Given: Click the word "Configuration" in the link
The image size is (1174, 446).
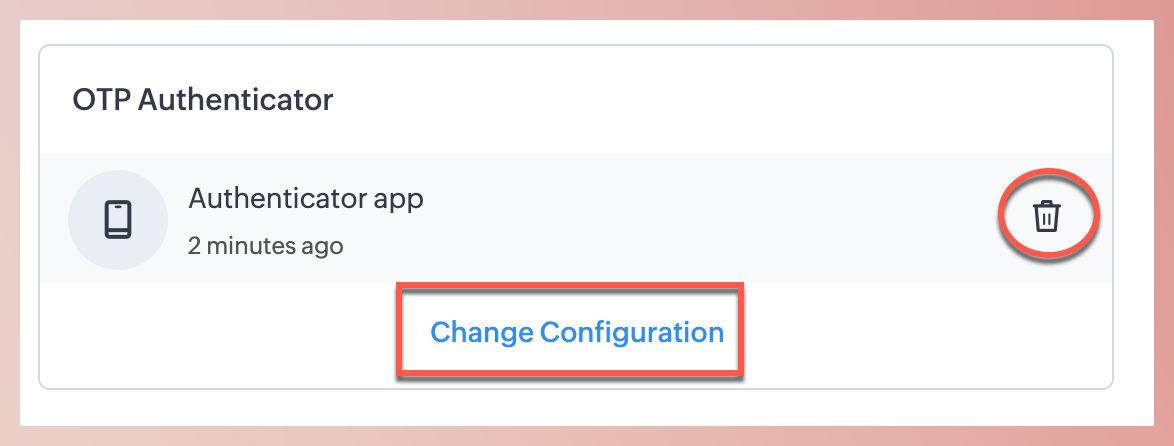Looking at the screenshot, I should 631,332.
